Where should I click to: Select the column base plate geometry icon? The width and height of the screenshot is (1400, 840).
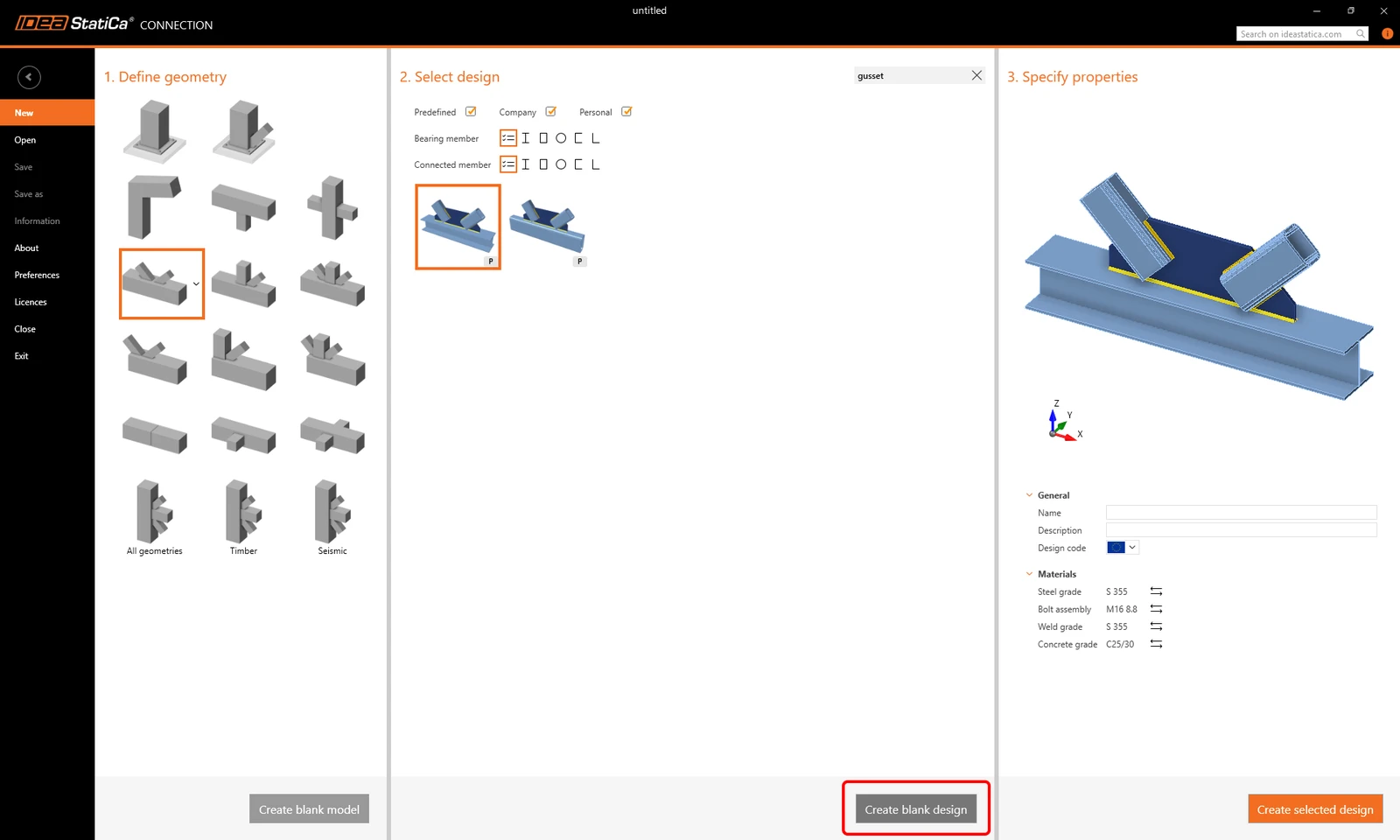pyautogui.click(x=154, y=131)
